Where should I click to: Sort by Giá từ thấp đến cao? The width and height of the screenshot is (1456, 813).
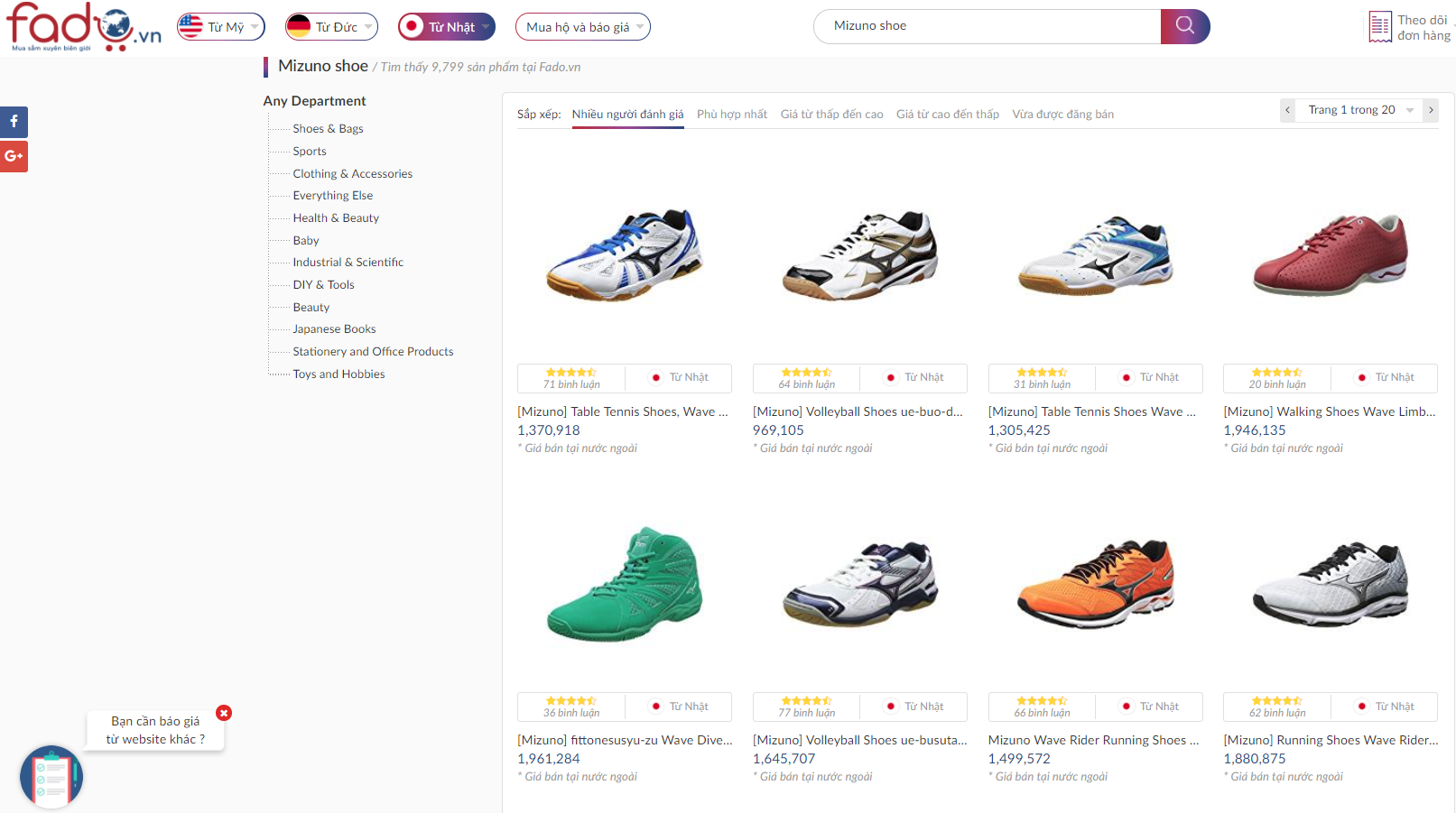click(832, 115)
